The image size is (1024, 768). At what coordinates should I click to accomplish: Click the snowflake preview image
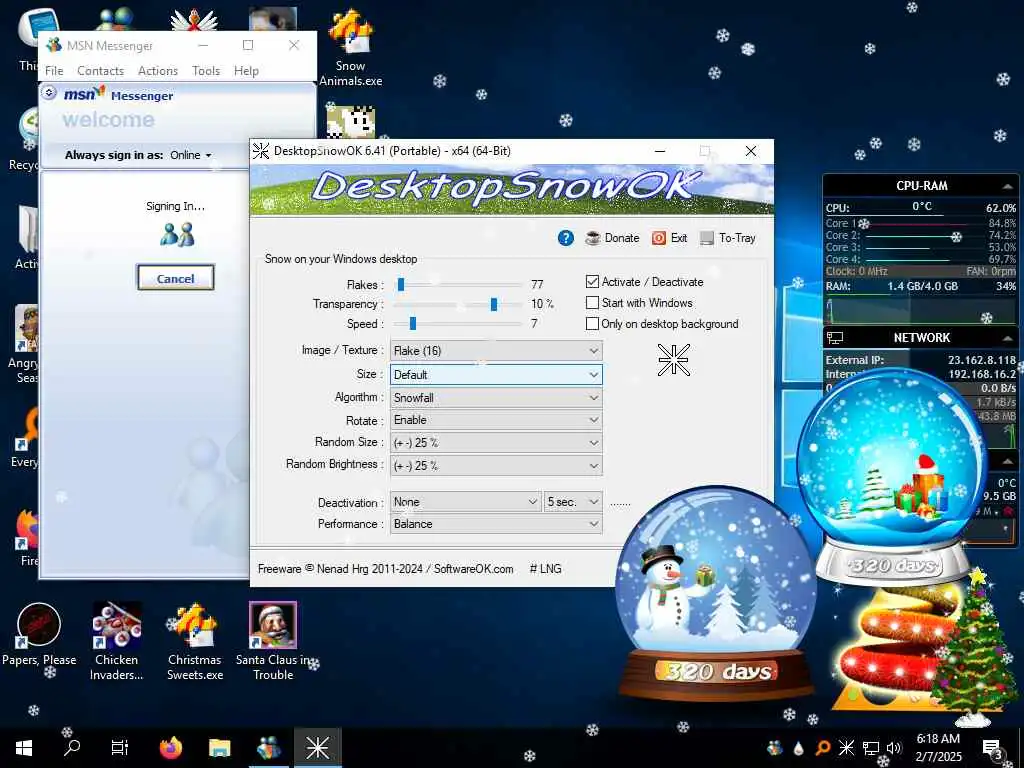pos(673,360)
